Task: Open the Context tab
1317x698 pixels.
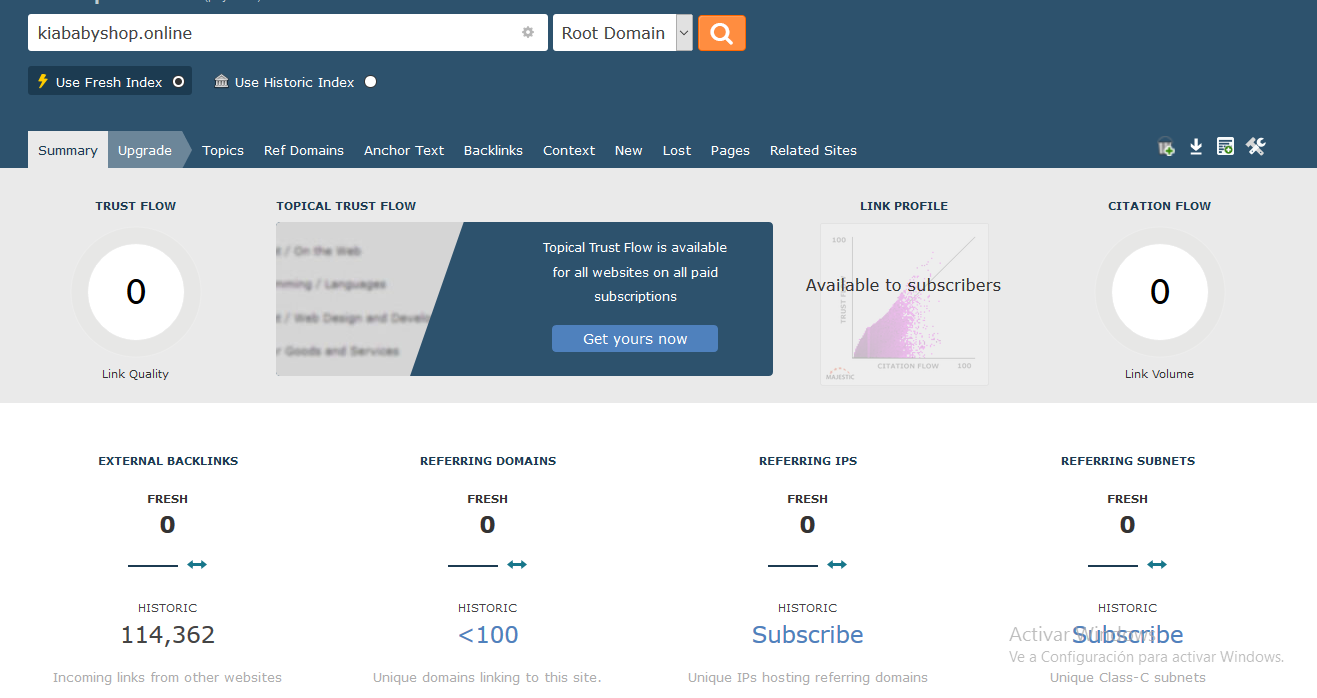Action: pos(569,150)
